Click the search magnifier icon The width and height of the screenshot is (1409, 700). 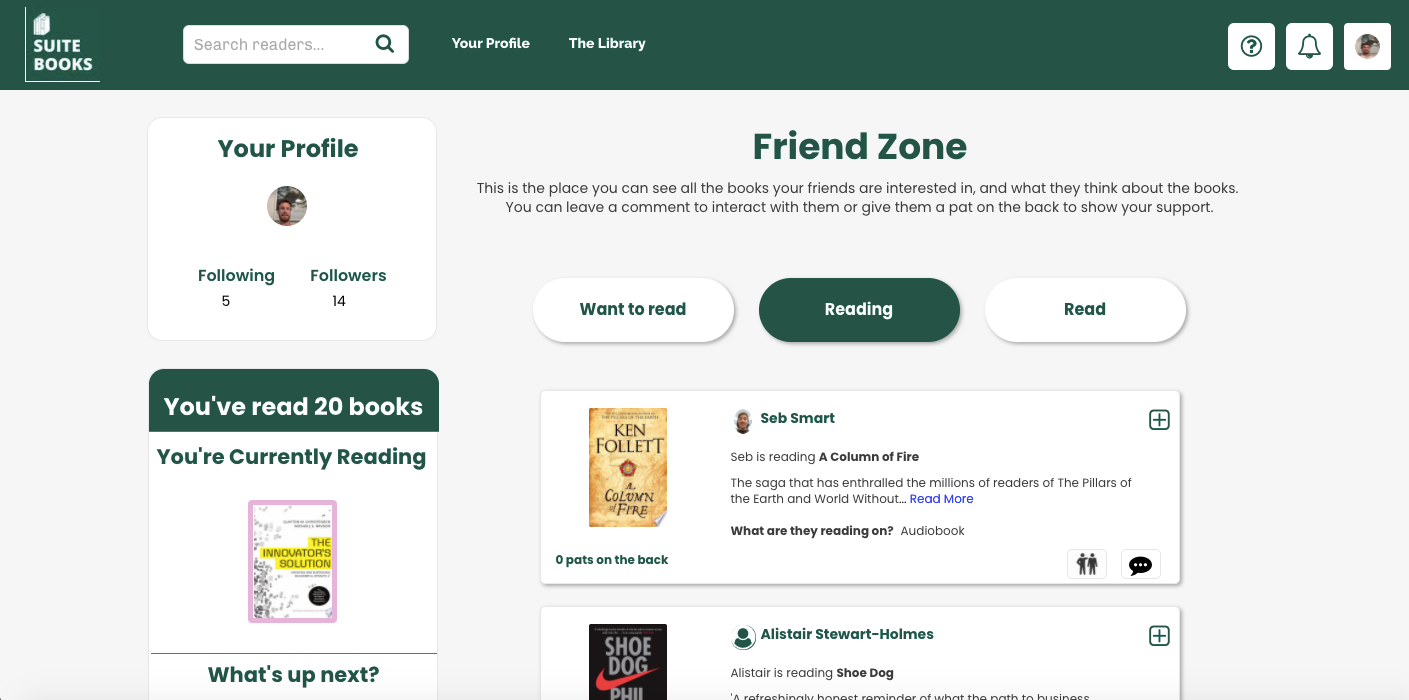(384, 43)
